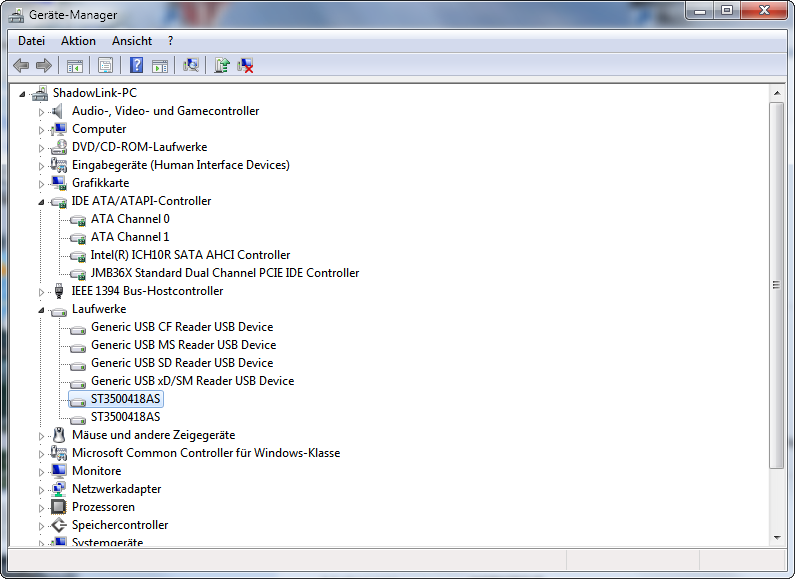Select Generic USB SD Reader USB Device
795x579 pixels.
pyautogui.click(x=182, y=363)
